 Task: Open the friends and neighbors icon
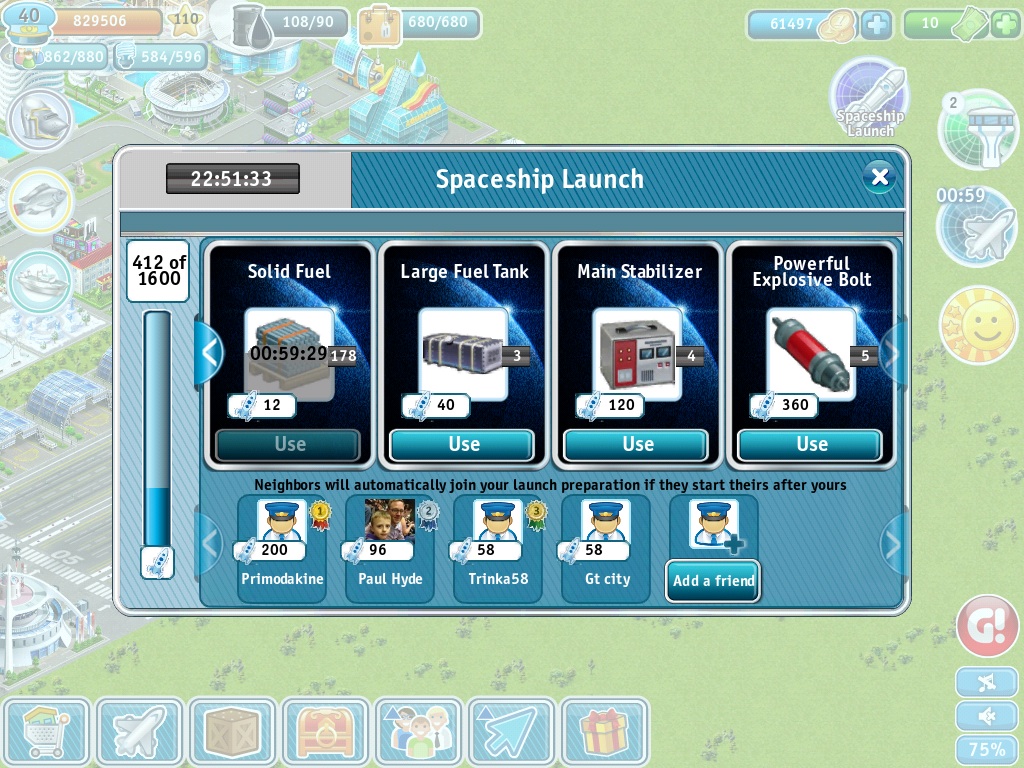[x=419, y=732]
